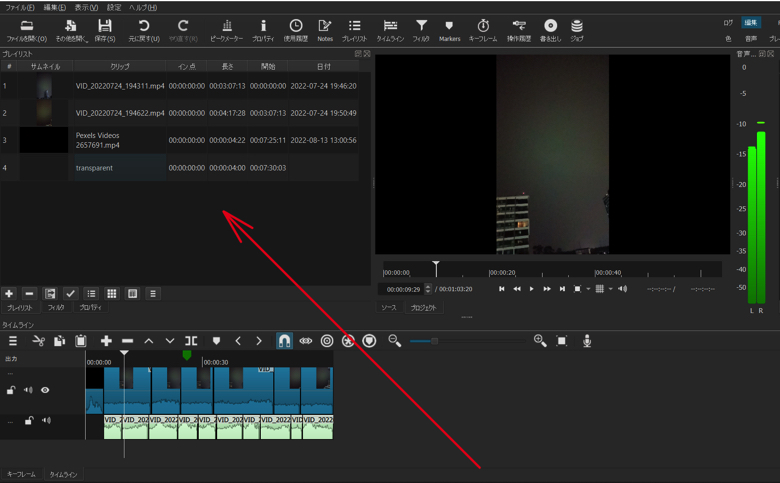Click the player volume speaker icon
Image resolution: width=780 pixels, height=483 pixels.
(x=623, y=289)
